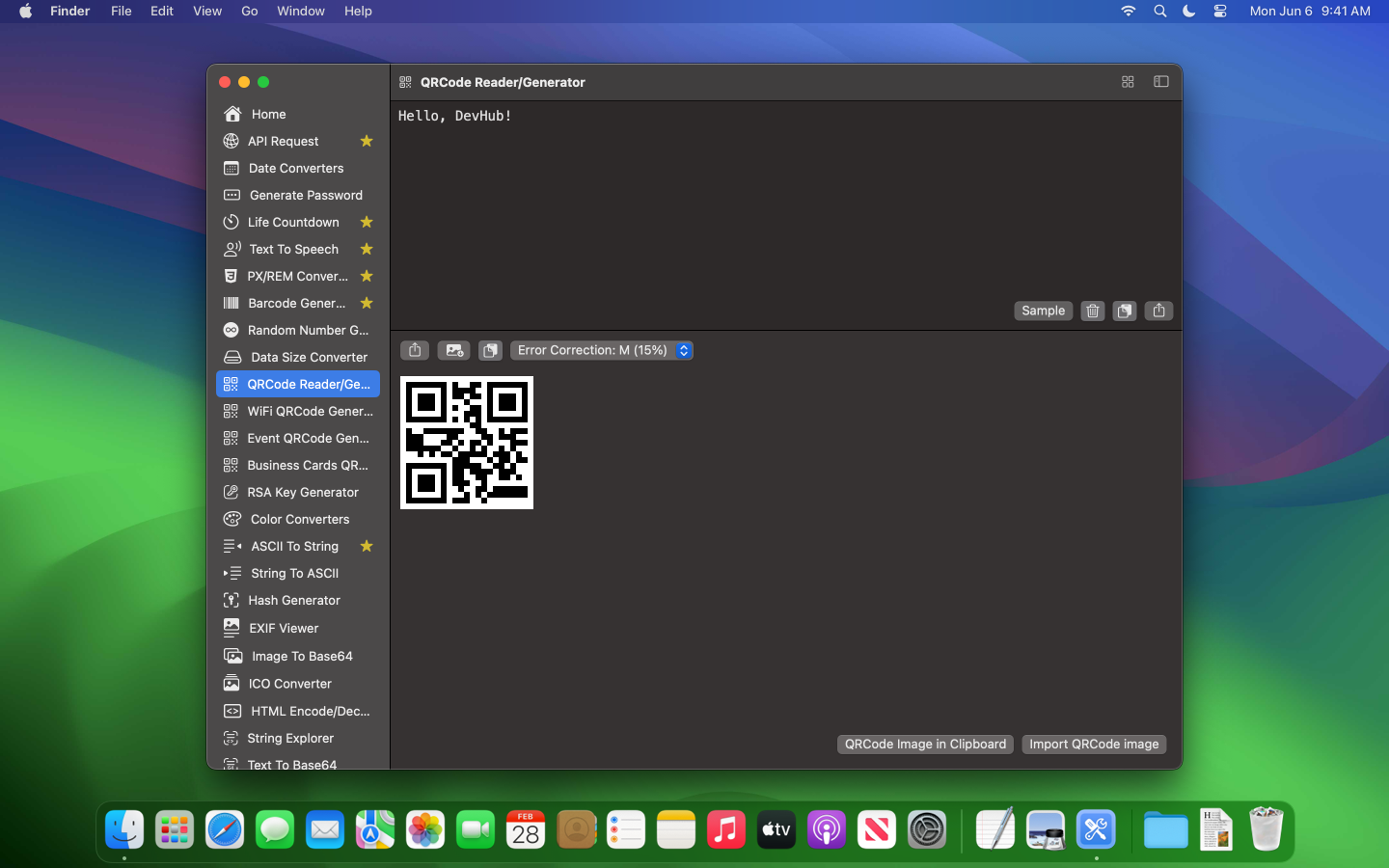Share QR code via icon left of save-image

pyautogui.click(x=415, y=350)
